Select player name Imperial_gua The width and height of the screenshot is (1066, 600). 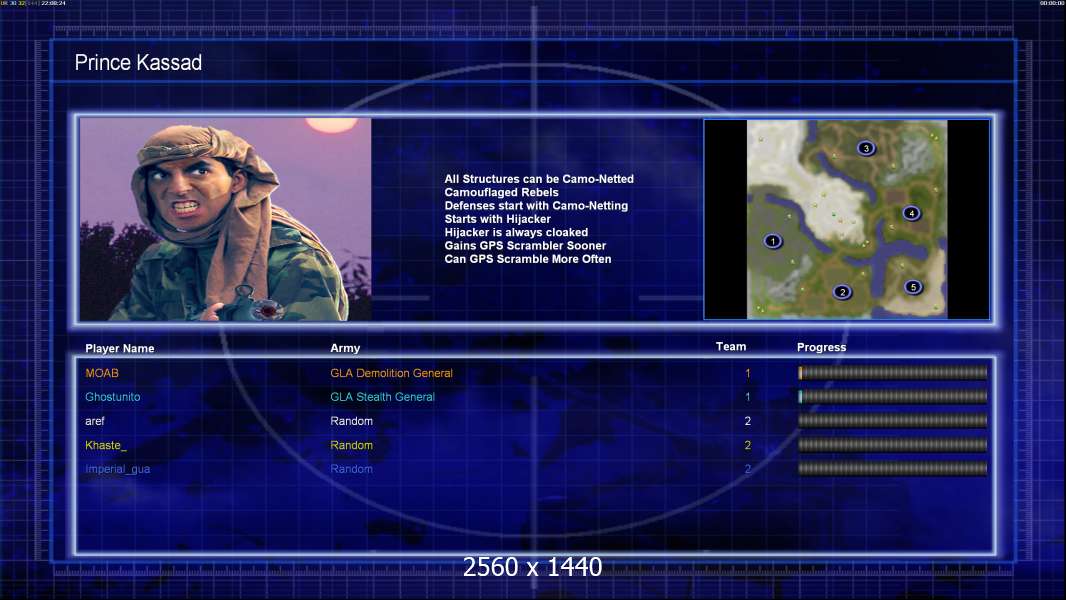click(x=118, y=469)
